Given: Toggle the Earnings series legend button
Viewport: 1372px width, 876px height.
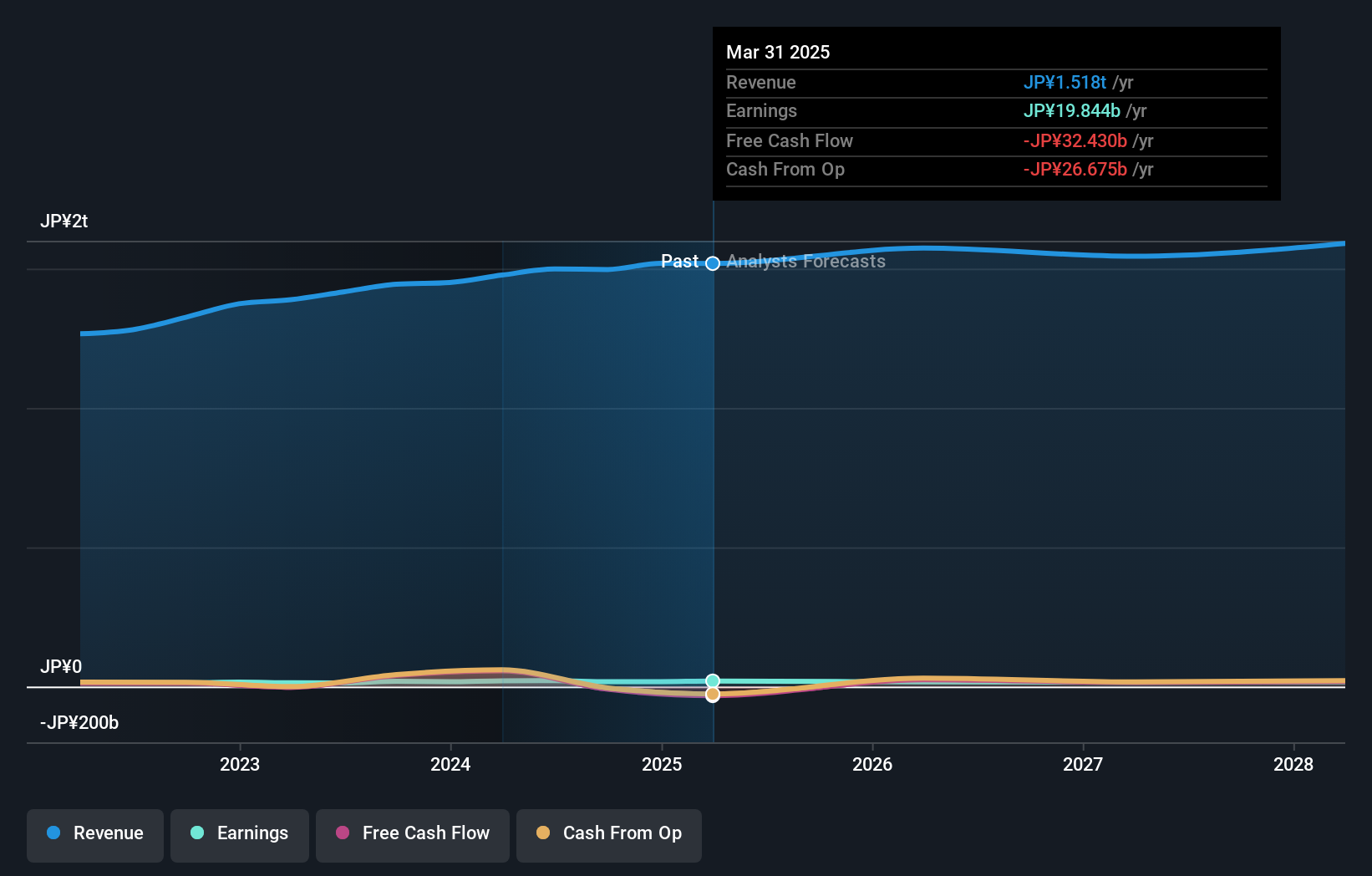Looking at the screenshot, I should pos(240,835).
